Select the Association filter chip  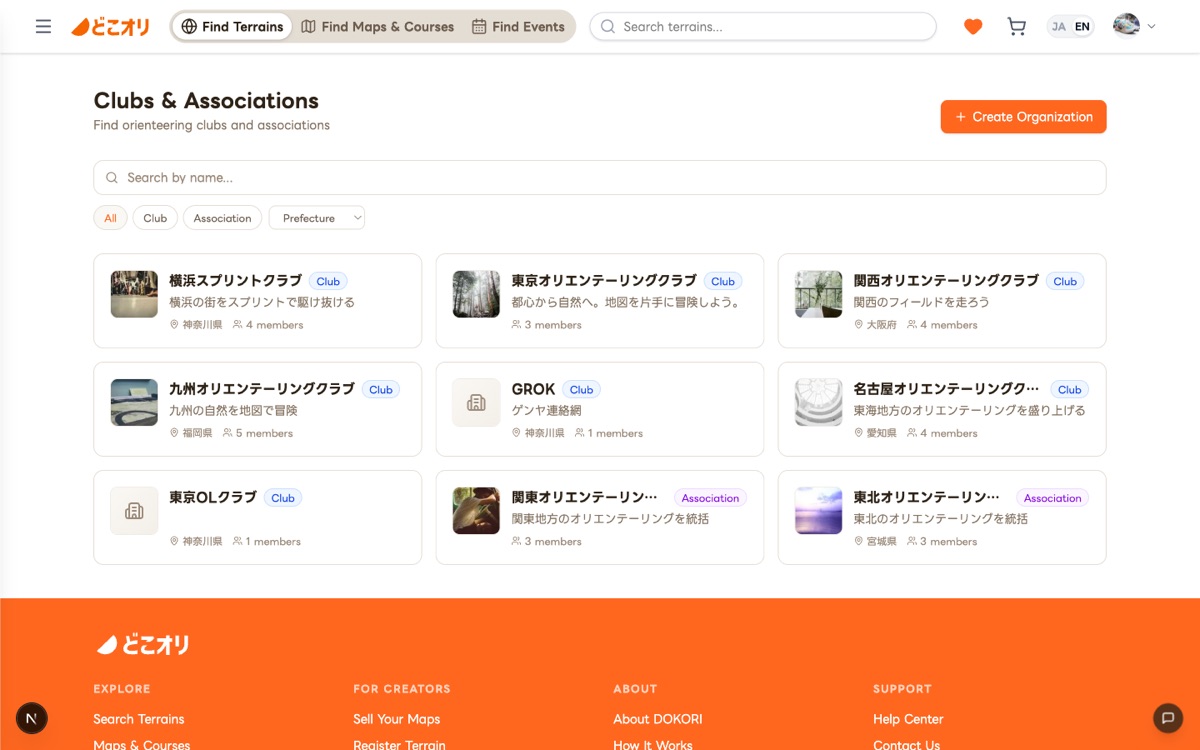222,217
